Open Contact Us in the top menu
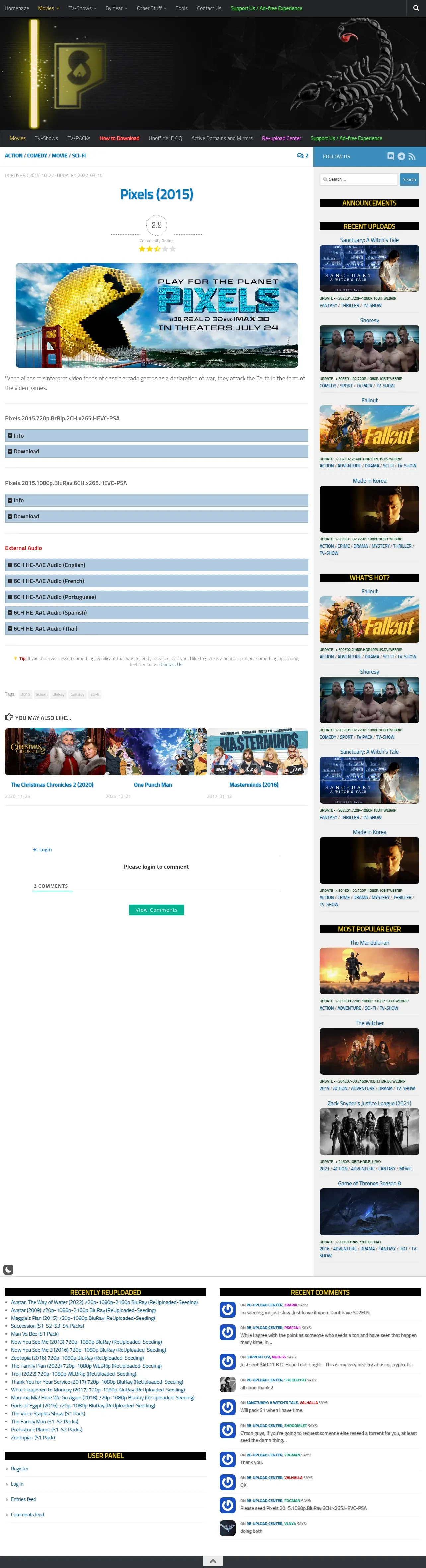426x1568 pixels. pyautogui.click(x=209, y=9)
